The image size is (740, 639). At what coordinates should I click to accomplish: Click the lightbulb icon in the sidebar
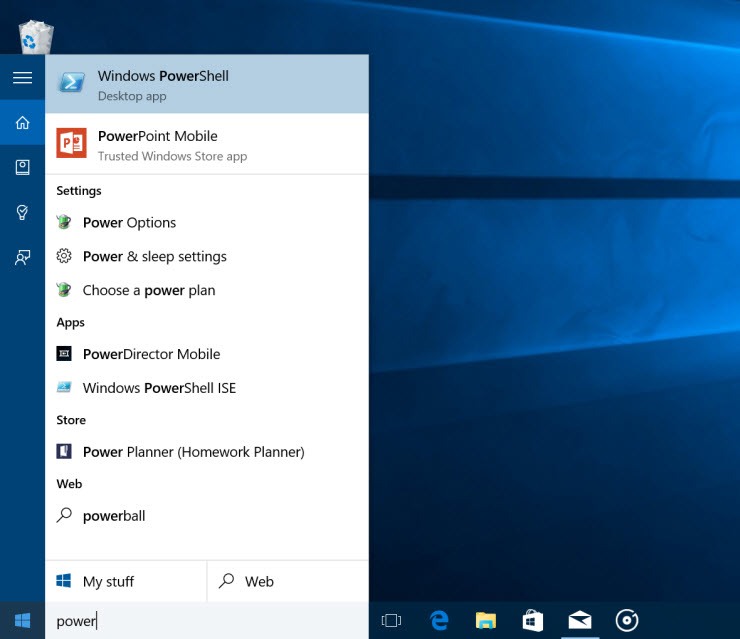pyautogui.click(x=22, y=212)
